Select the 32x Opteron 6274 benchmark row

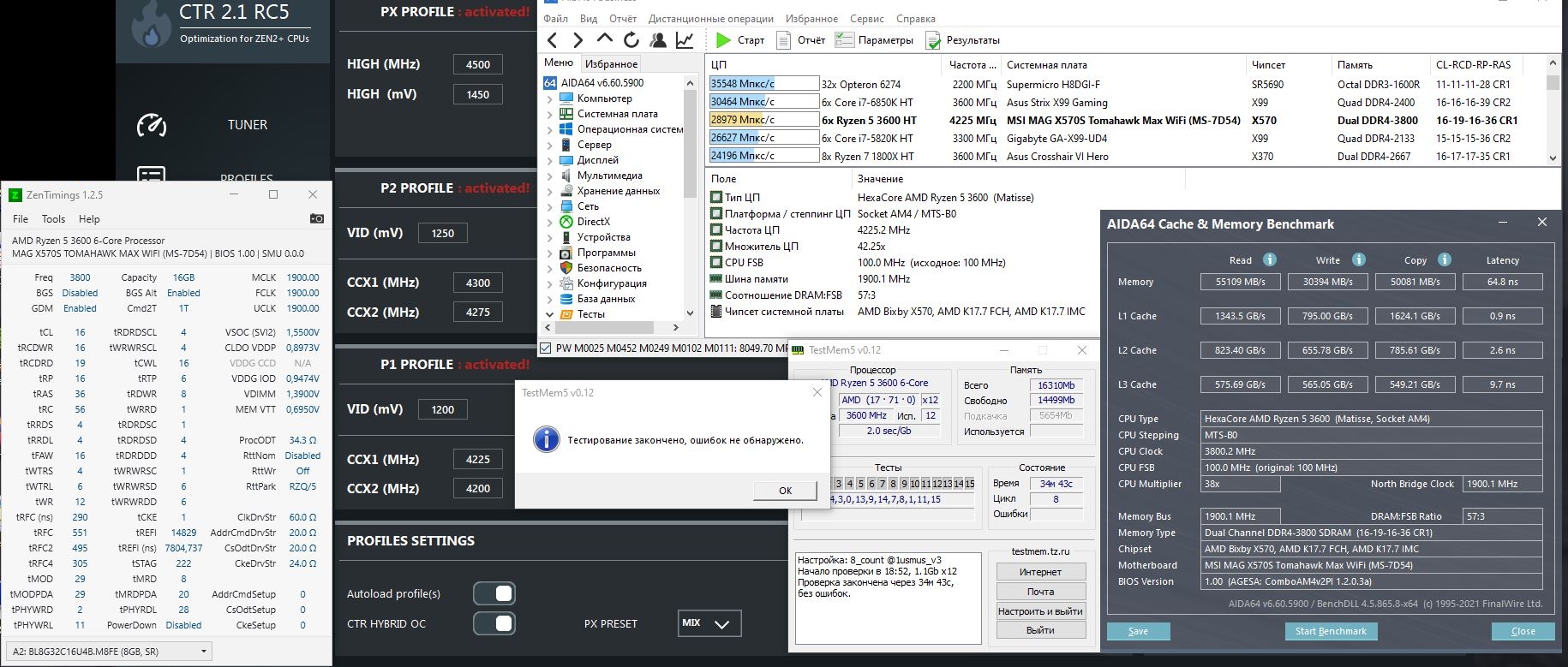pos(1125,84)
